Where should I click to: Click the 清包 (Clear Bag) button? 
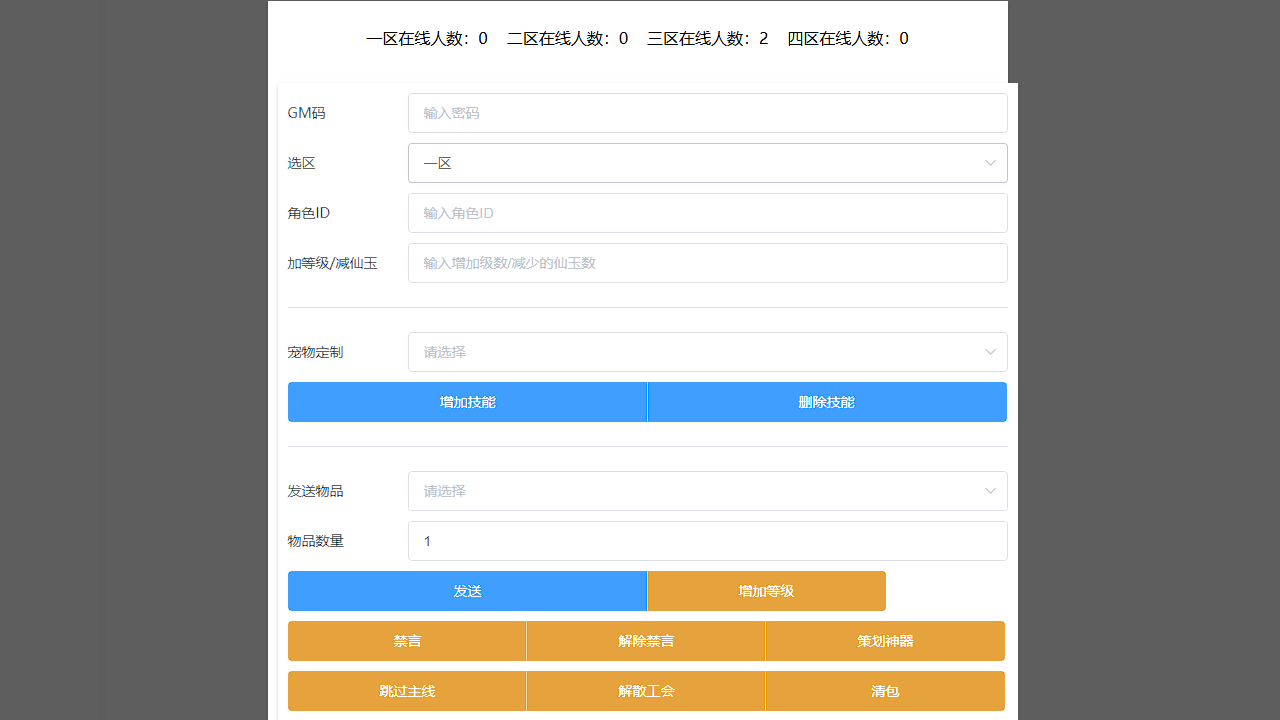coord(885,691)
